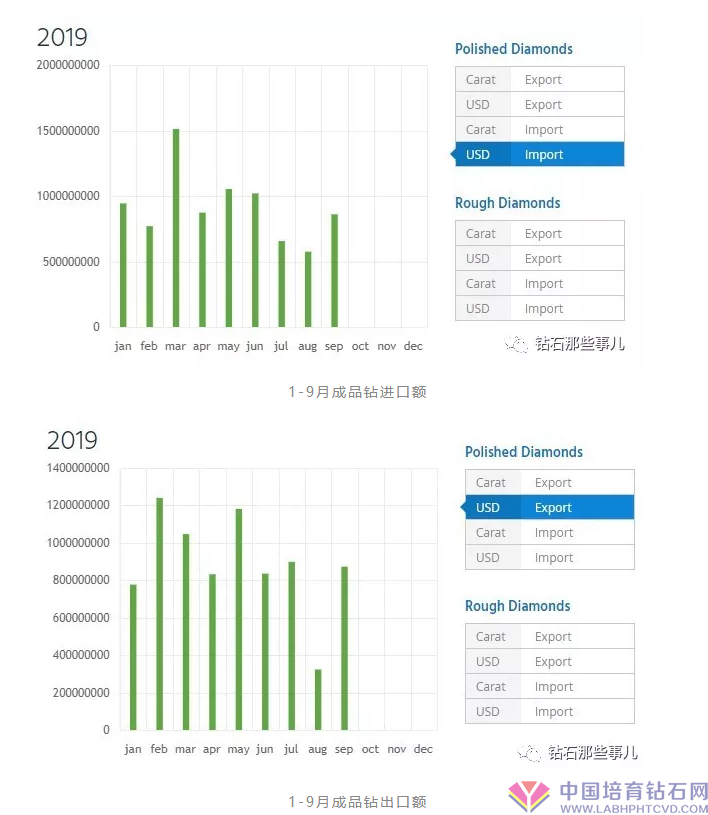Click caption 1-9月成品钻进口额

(x=358, y=392)
